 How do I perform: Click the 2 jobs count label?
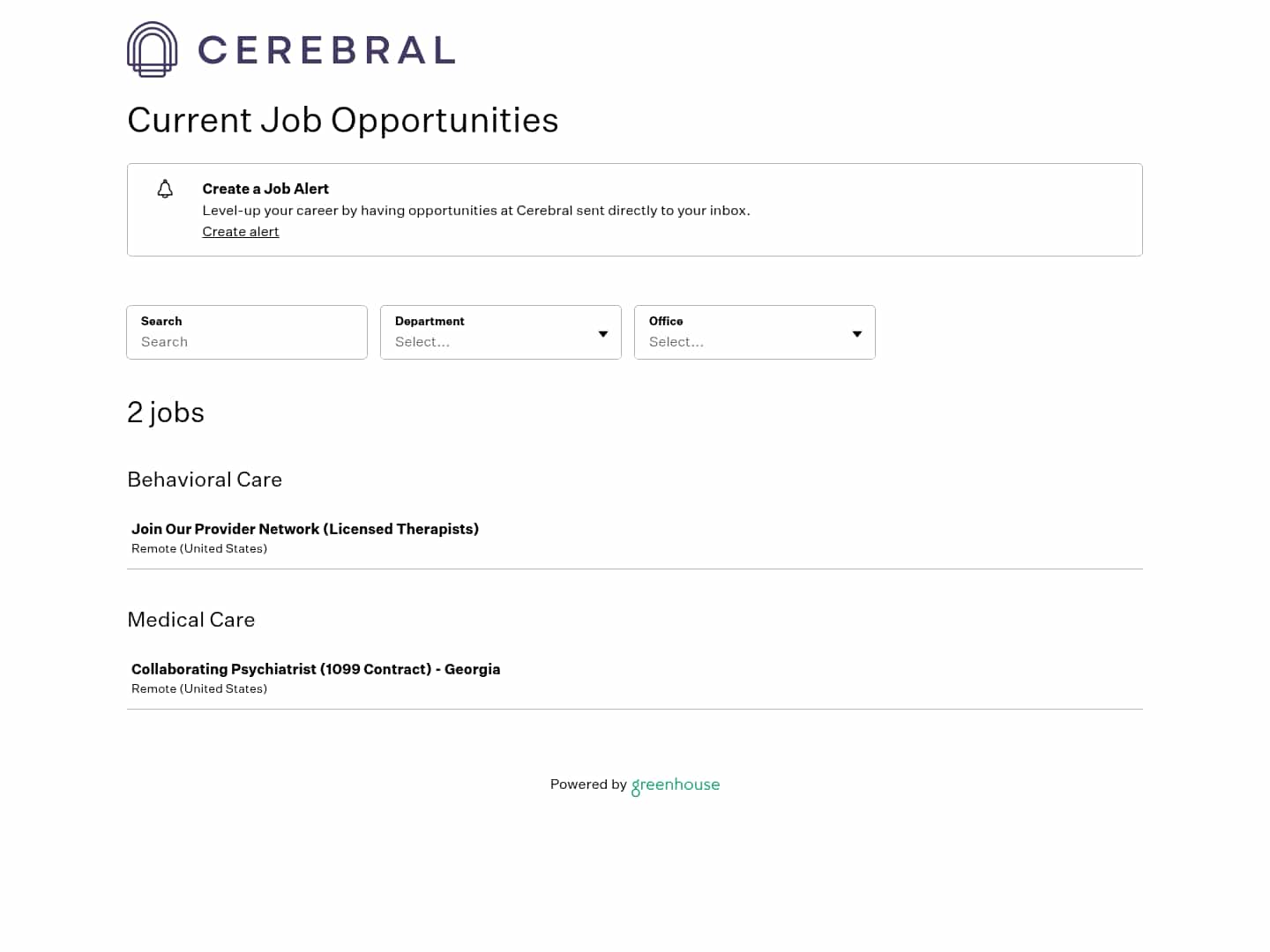coord(166,412)
